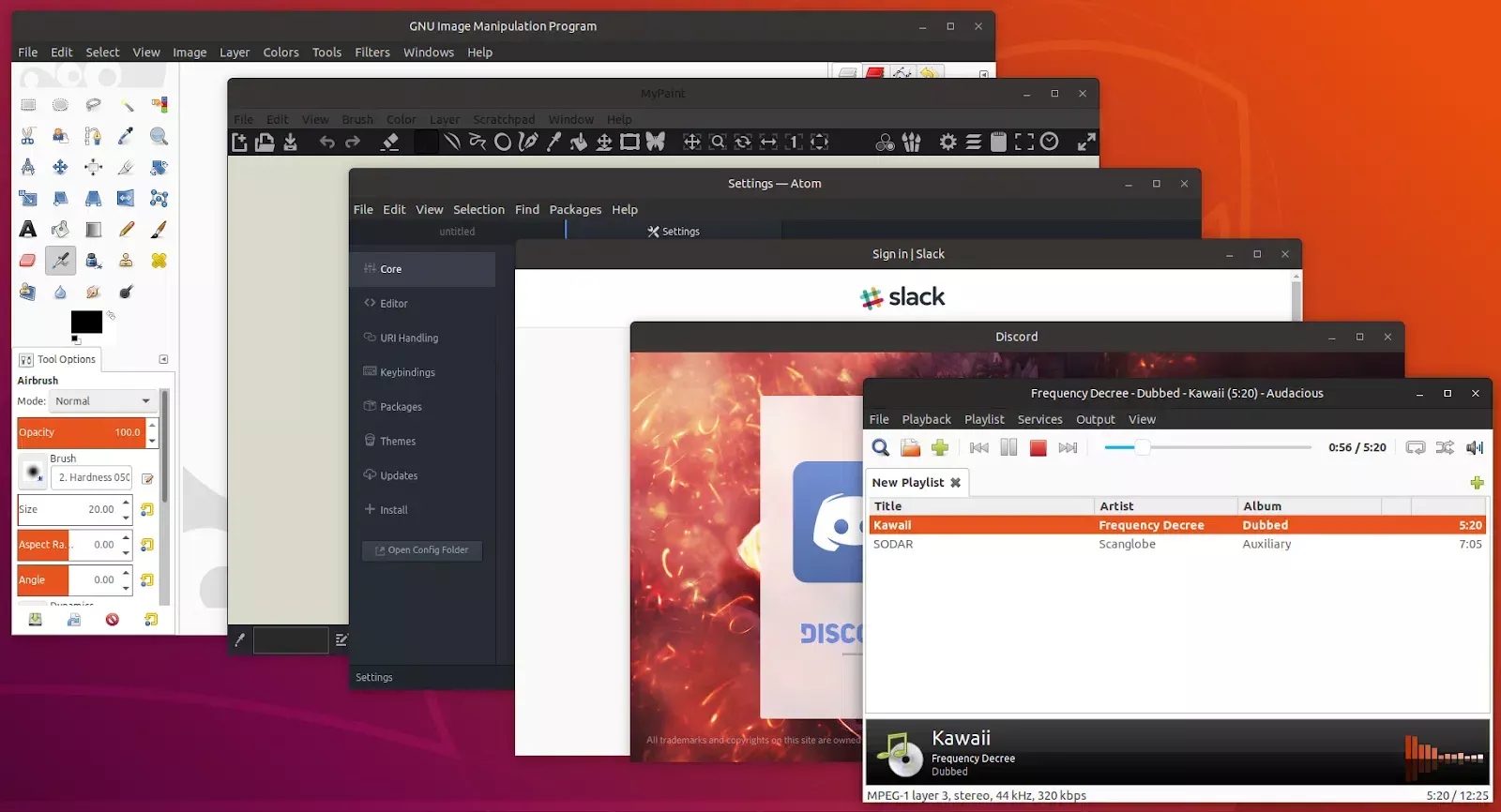Screen dimensions: 1501x812
Task: Stop playback with red square in Audacious
Action: click(x=1038, y=447)
